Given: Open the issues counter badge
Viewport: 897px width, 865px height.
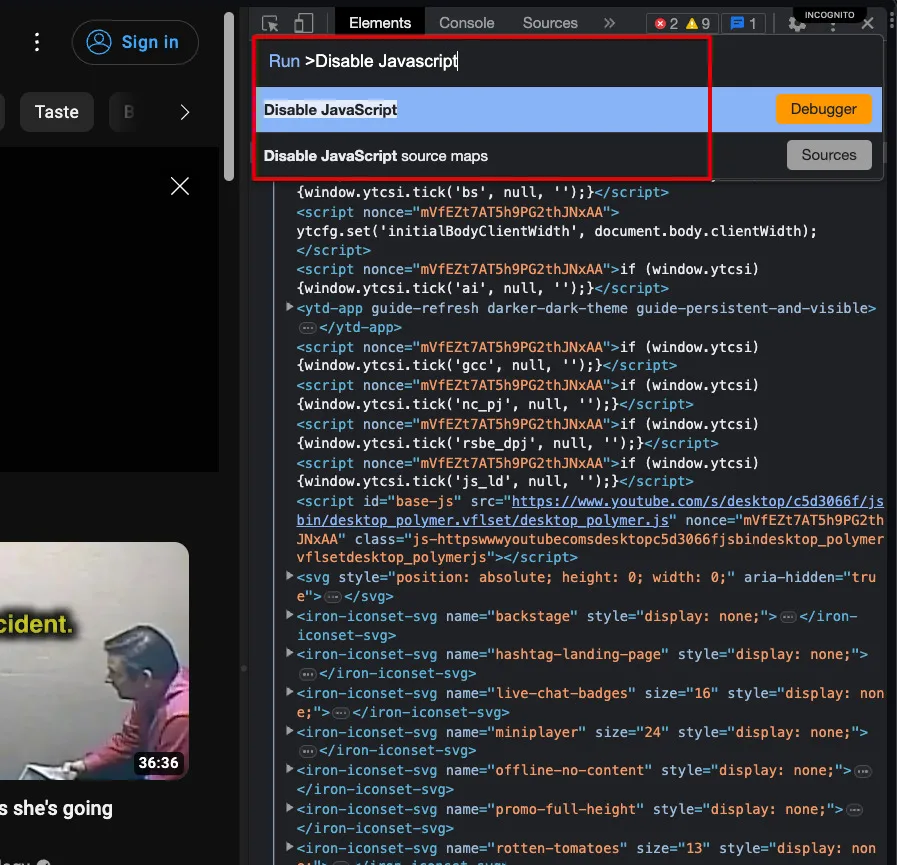Looking at the screenshot, I should click(743, 23).
